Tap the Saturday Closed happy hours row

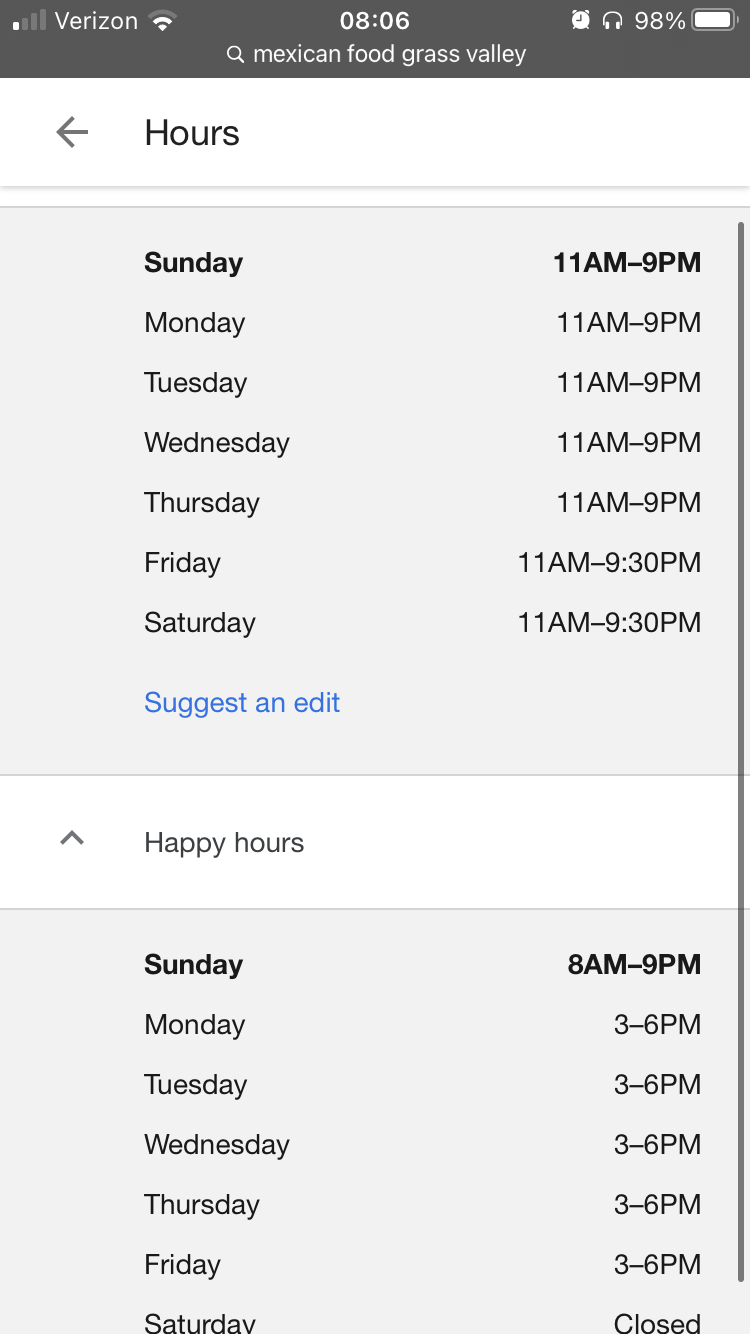(x=422, y=1322)
